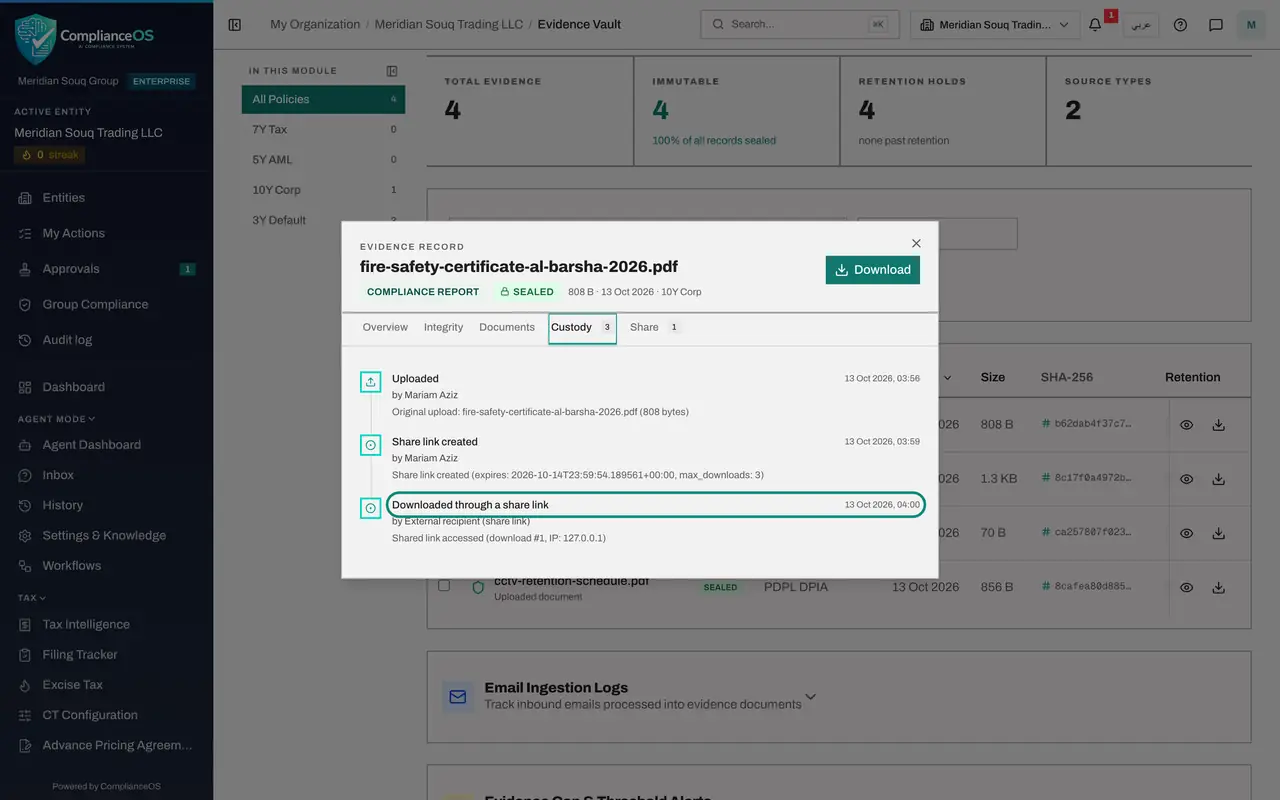Click the Share link created timeline icon
The width and height of the screenshot is (1280, 800).
pos(371,445)
